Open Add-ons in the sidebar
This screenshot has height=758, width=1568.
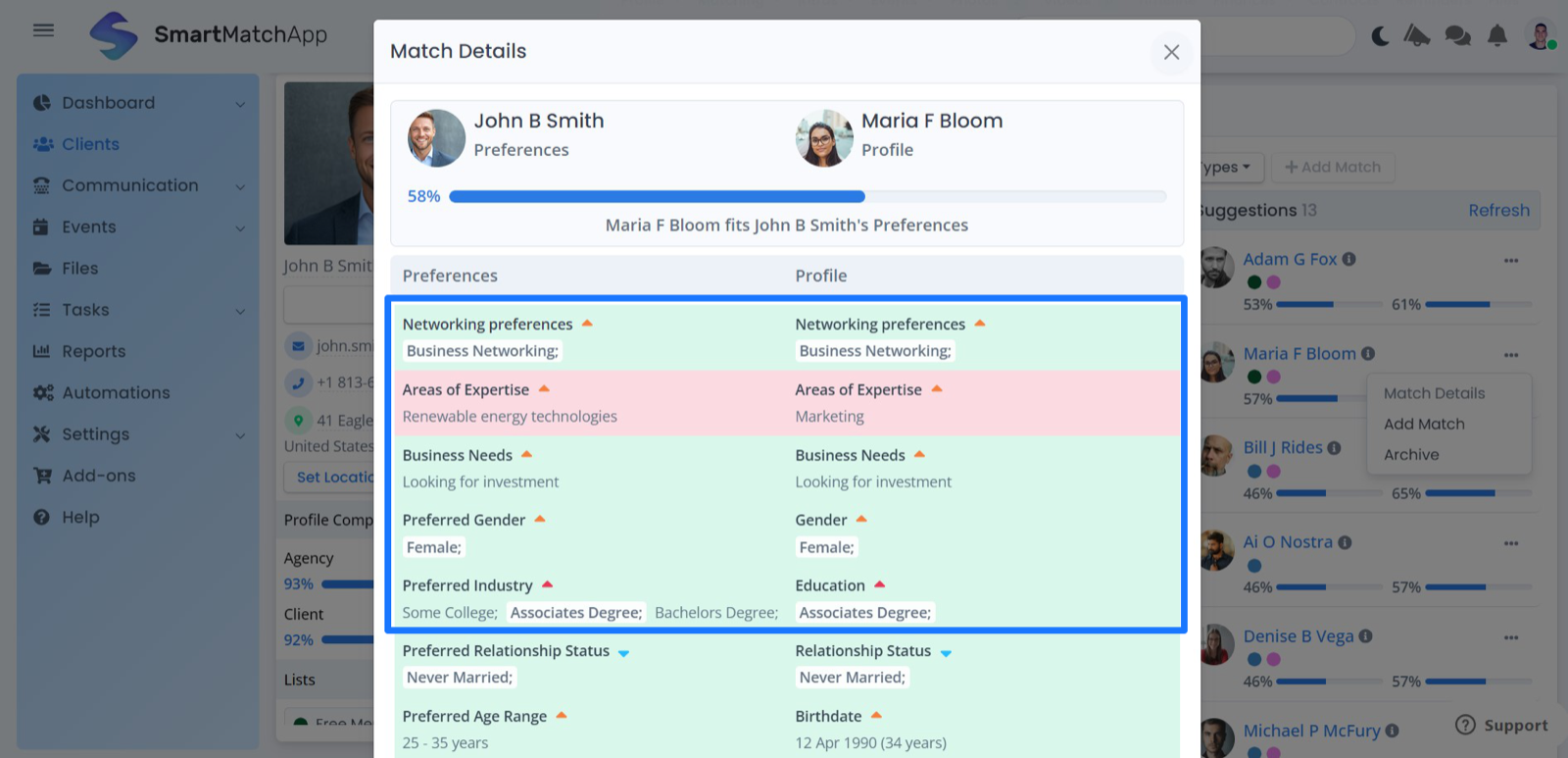[98, 476]
